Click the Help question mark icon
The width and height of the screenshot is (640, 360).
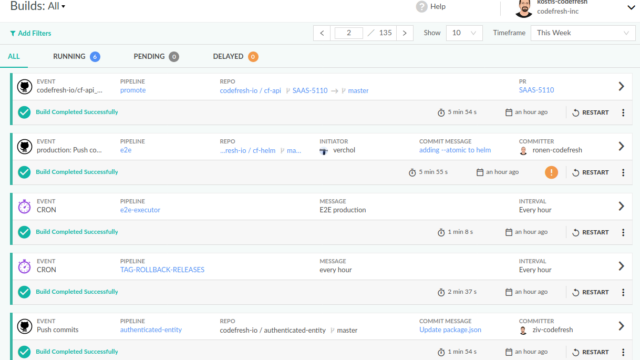[421, 7]
